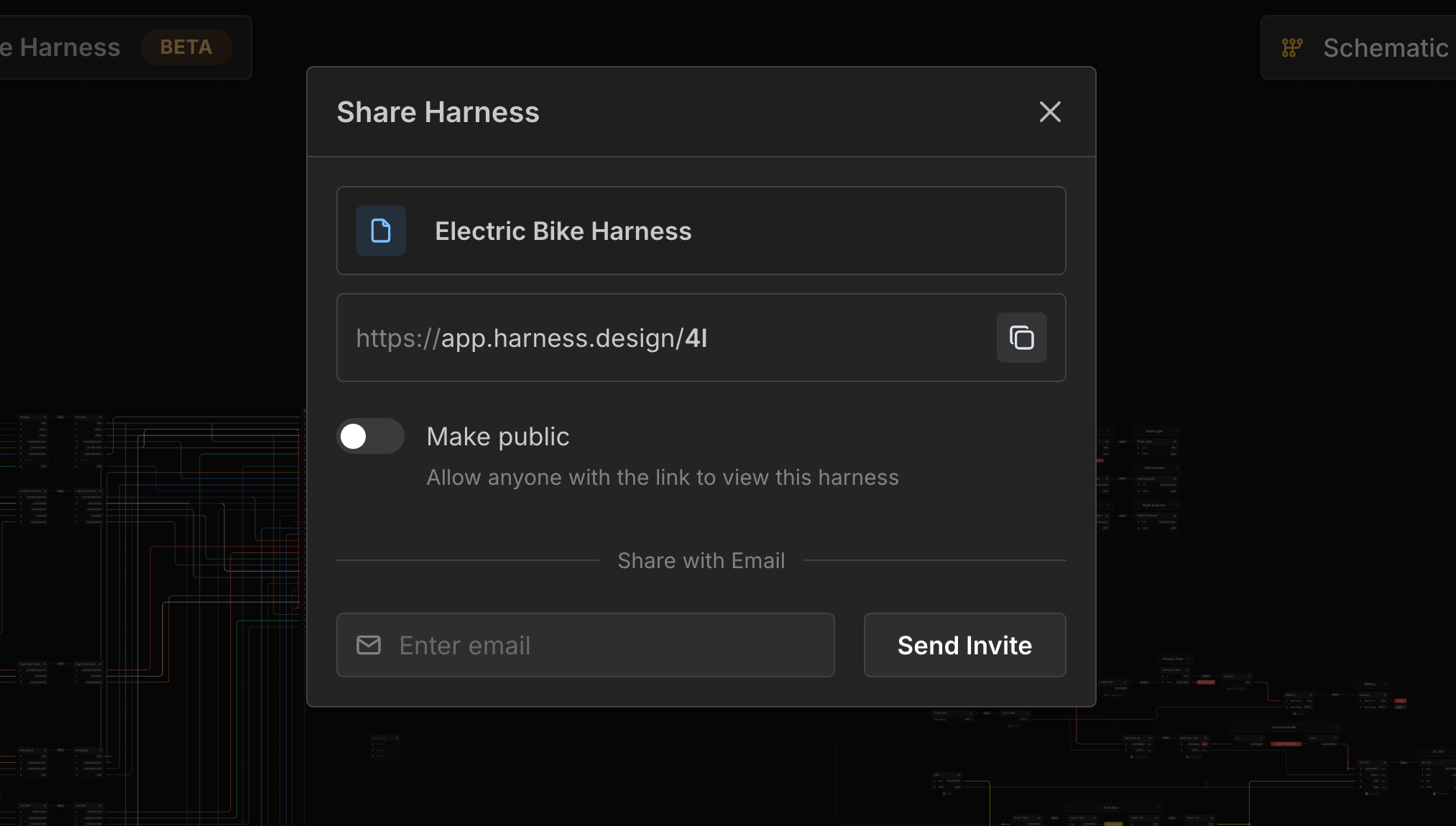Click the Schematic node-graph icon
Screen dimensions: 1456x826
(1292, 48)
